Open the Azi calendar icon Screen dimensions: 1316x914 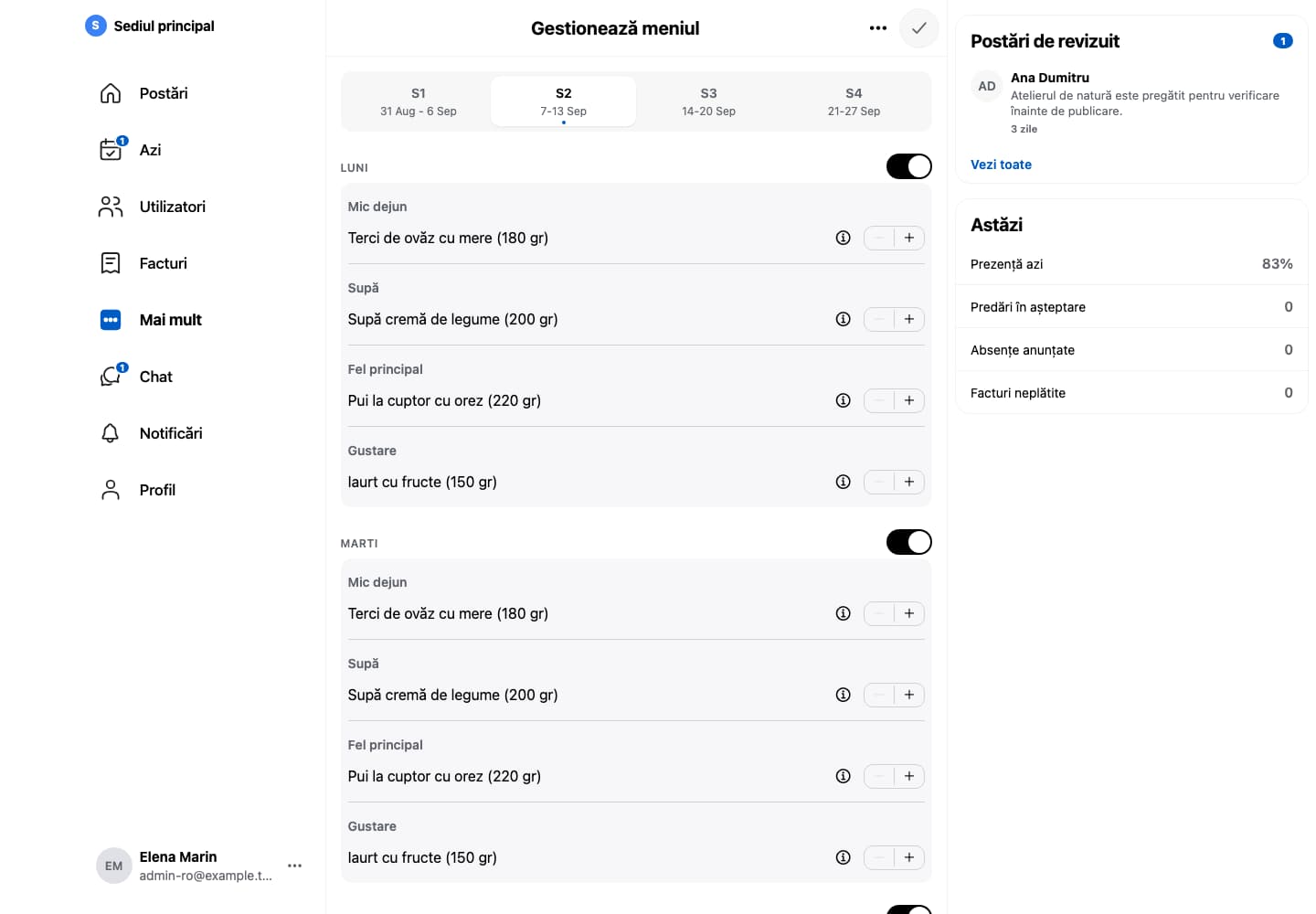tap(111, 150)
